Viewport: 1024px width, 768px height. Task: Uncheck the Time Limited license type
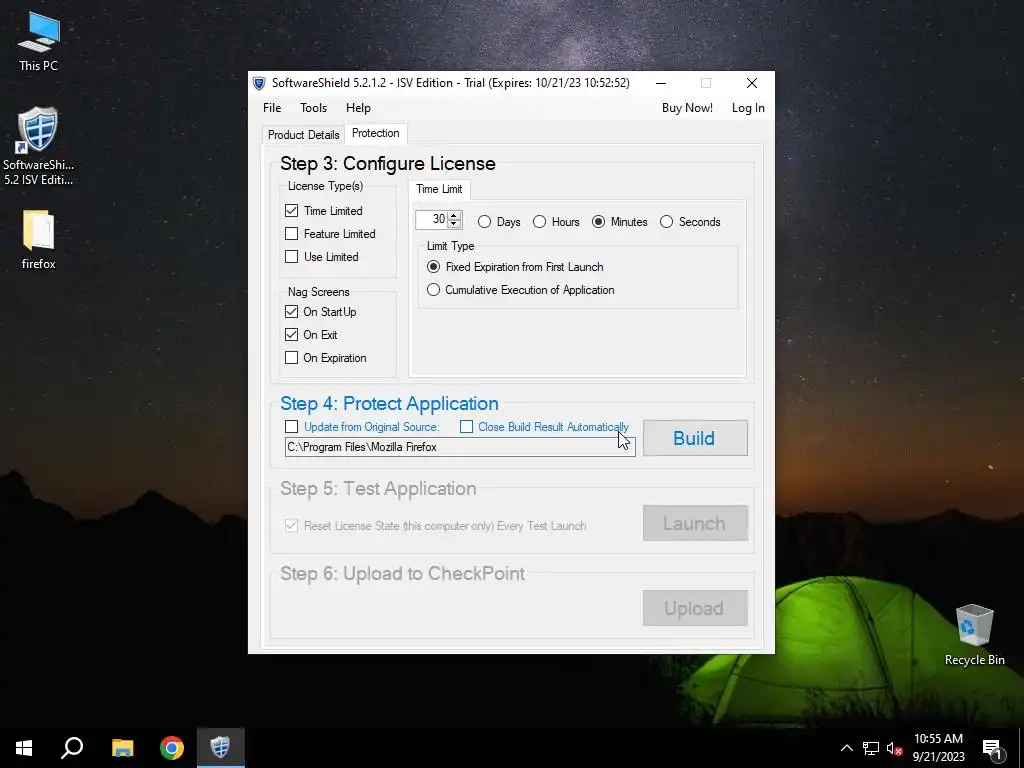291,211
